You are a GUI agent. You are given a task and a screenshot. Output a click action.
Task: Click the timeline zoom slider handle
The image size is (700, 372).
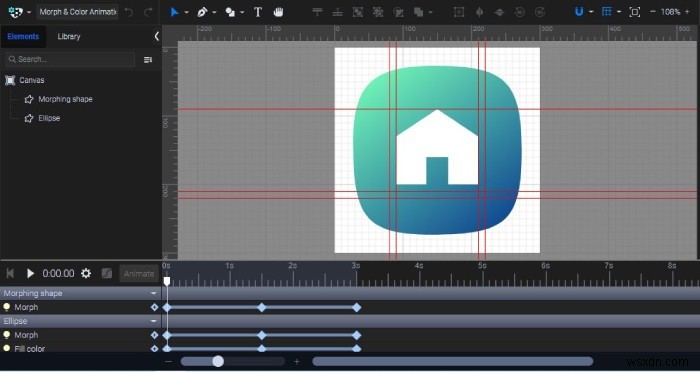click(x=218, y=361)
